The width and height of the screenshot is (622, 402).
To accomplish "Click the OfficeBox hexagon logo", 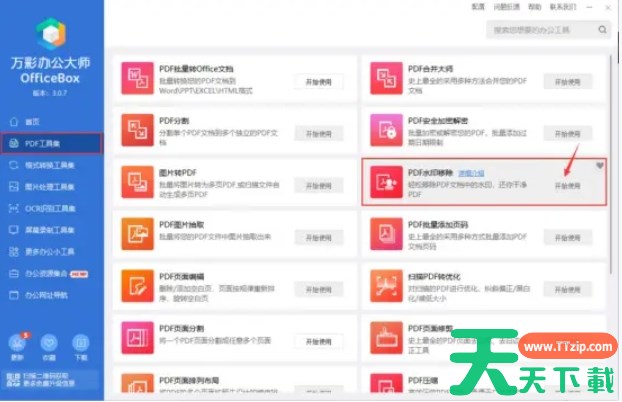I will [51, 34].
